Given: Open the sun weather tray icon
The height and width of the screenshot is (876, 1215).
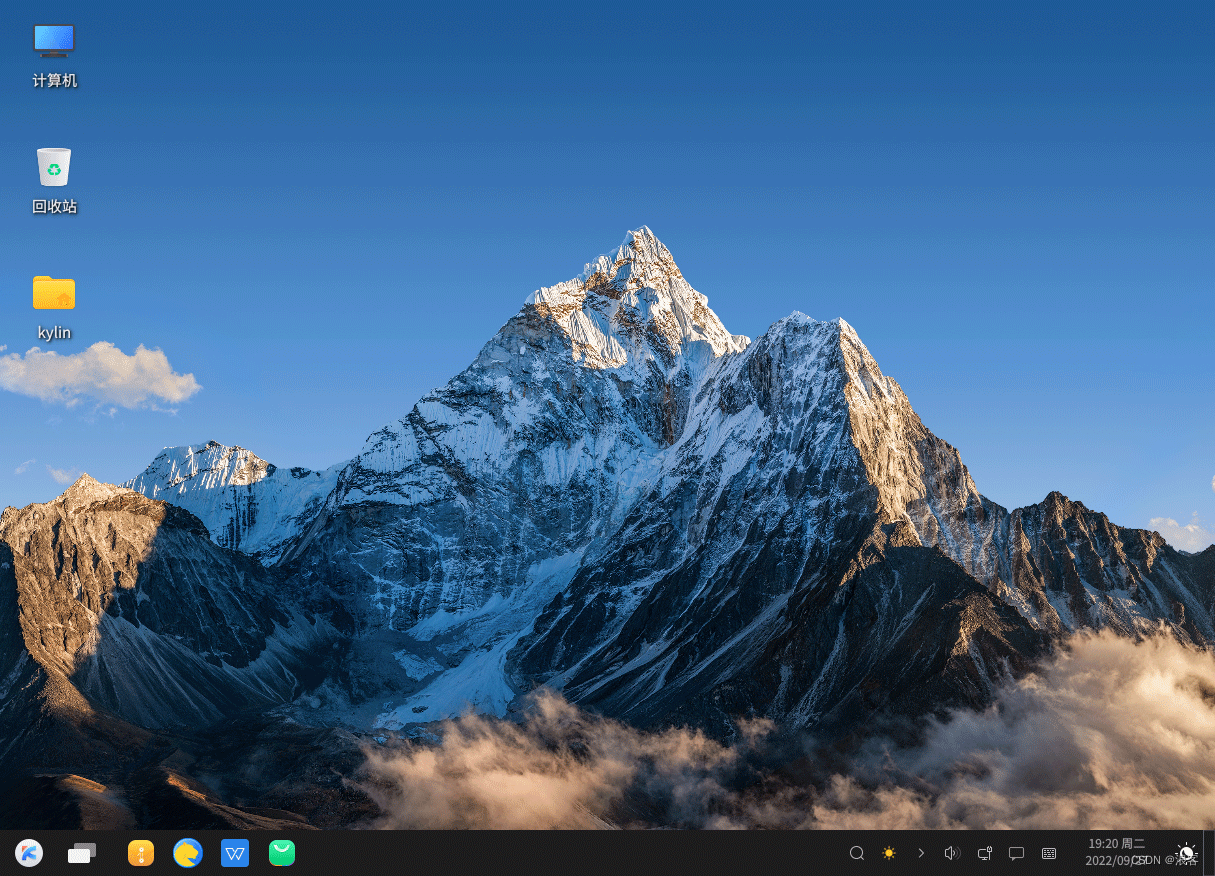Looking at the screenshot, I should (889, 853).
